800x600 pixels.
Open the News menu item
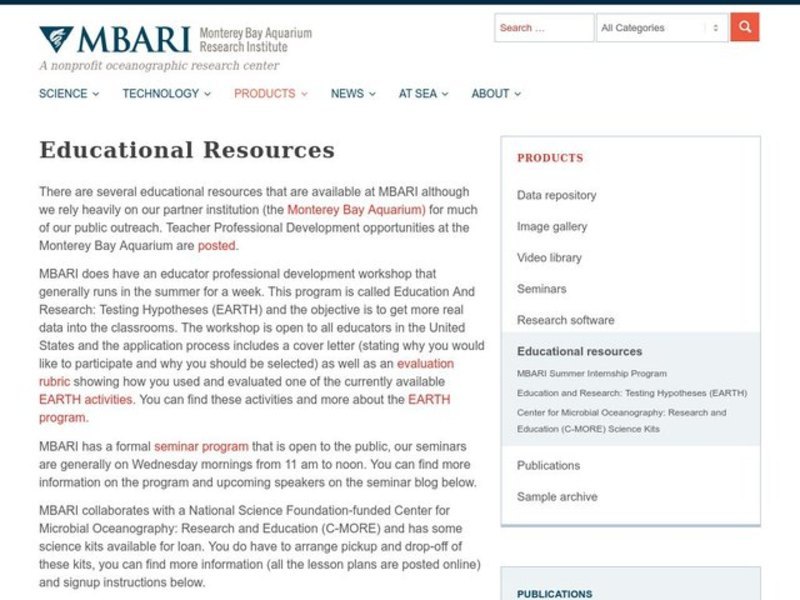tap(353, 94)
